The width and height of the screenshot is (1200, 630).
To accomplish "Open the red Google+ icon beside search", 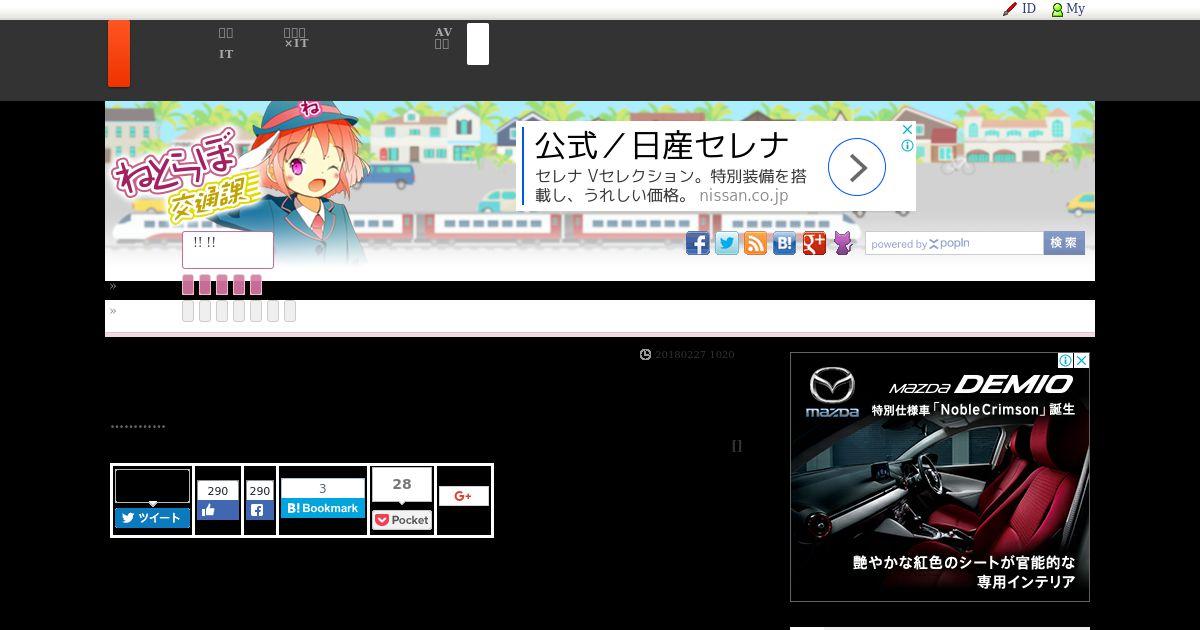I will [x=814, y=243].
